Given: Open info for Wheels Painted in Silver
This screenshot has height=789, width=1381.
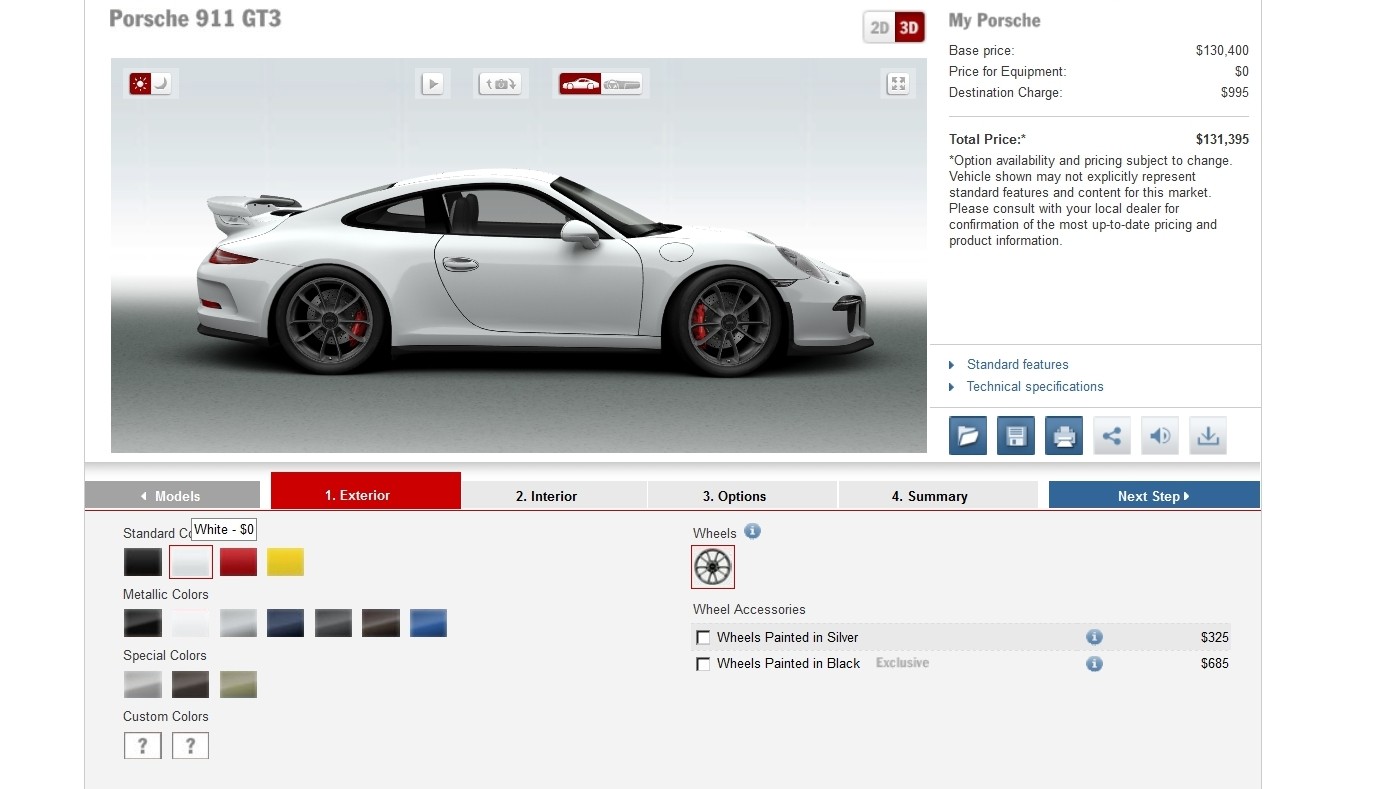Looking at the screenshot, I should pyautogui.click(x=1094, y=637).
